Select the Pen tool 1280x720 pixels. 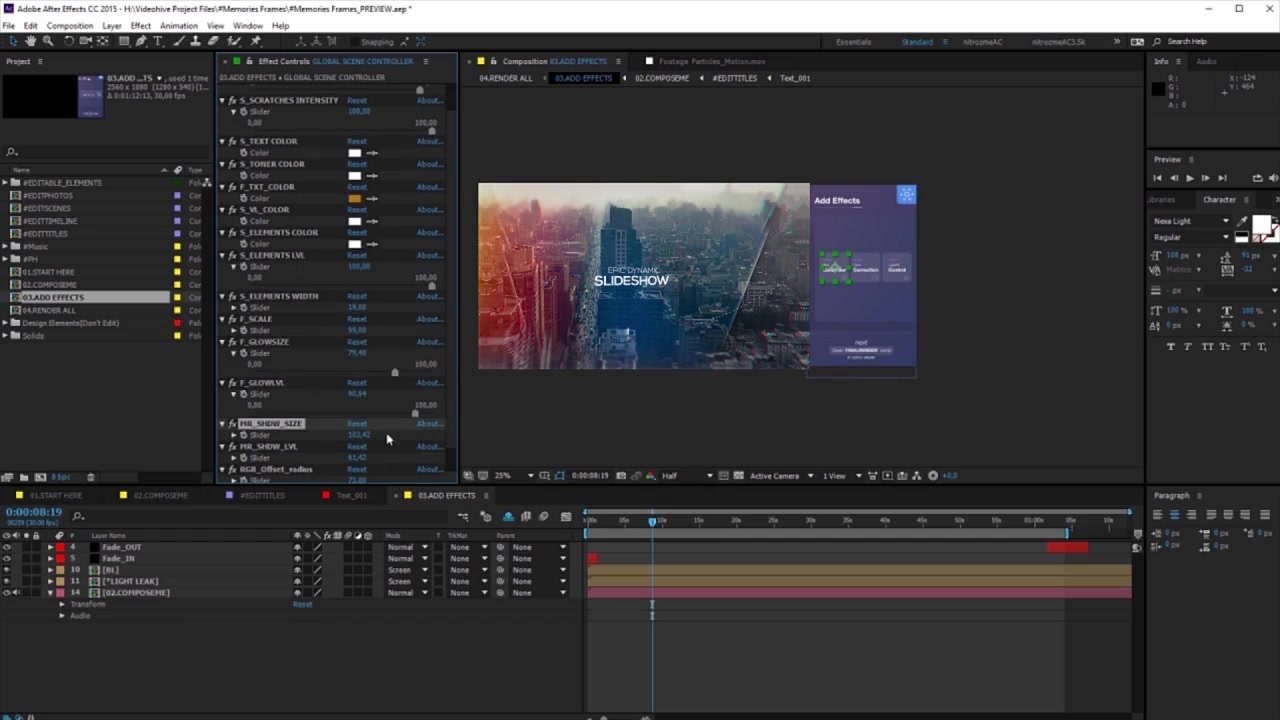point(141,41)
